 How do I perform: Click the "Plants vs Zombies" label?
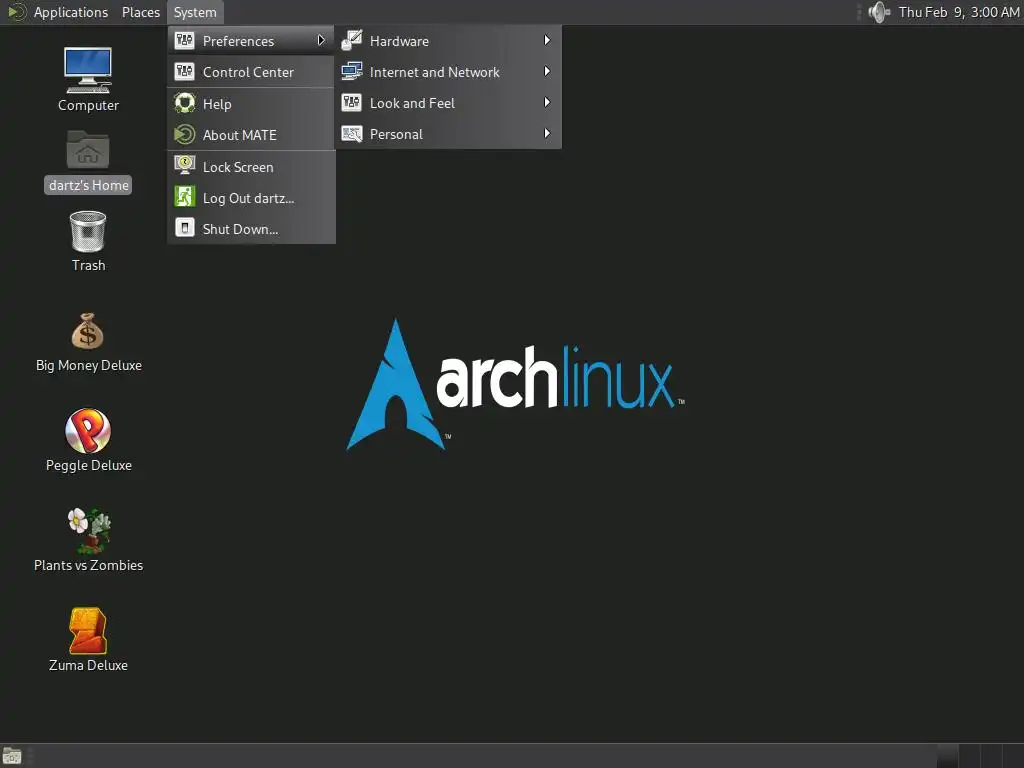89,565
